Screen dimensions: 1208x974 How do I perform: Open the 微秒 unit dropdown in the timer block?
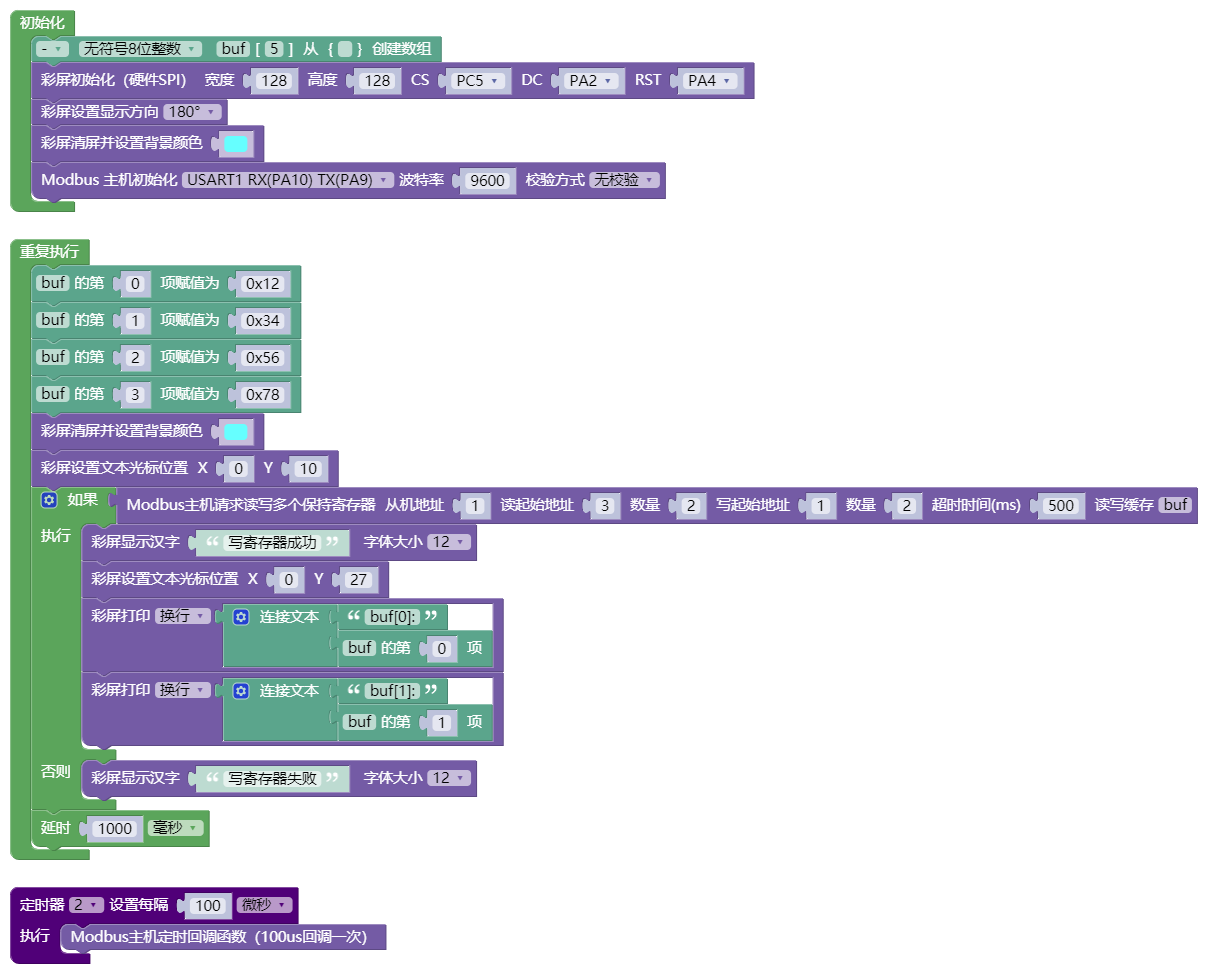(265, 905)
